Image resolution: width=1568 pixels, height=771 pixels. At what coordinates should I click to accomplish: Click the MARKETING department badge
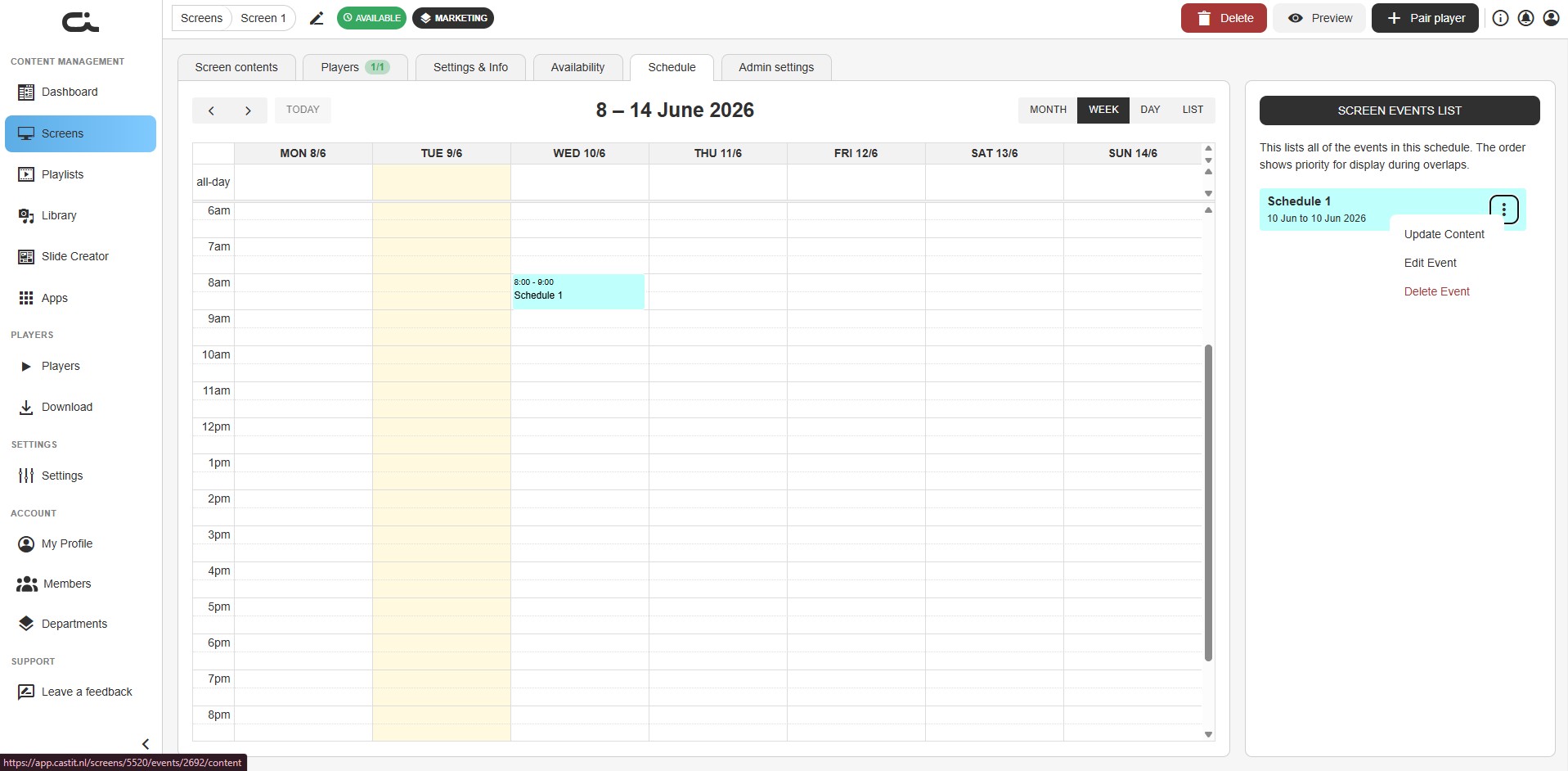point(453,18)
